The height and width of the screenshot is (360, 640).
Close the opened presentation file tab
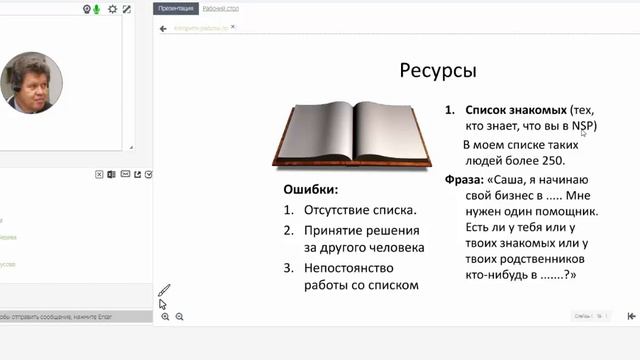click(x=233, y=27)
